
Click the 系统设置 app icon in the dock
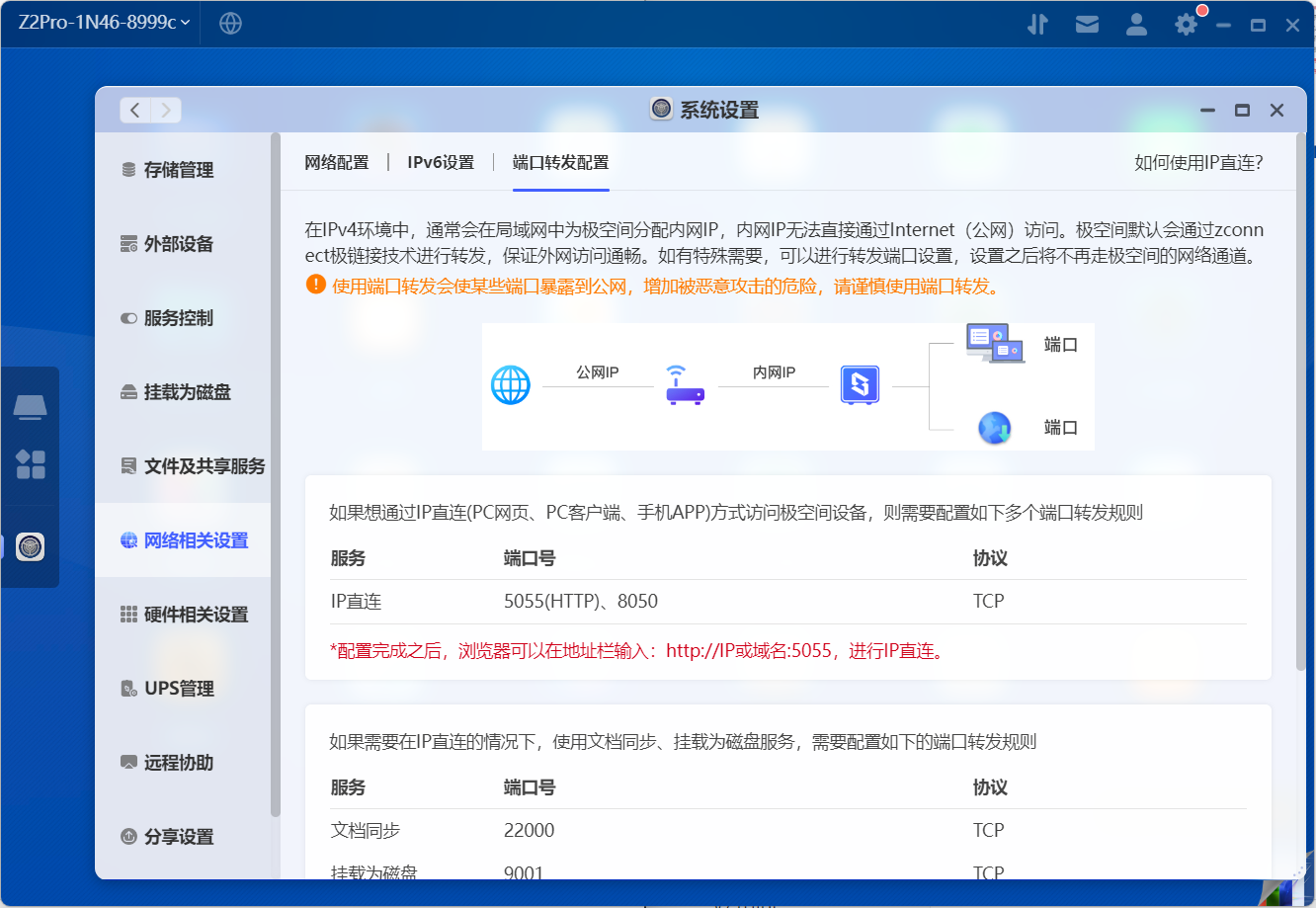31,547
